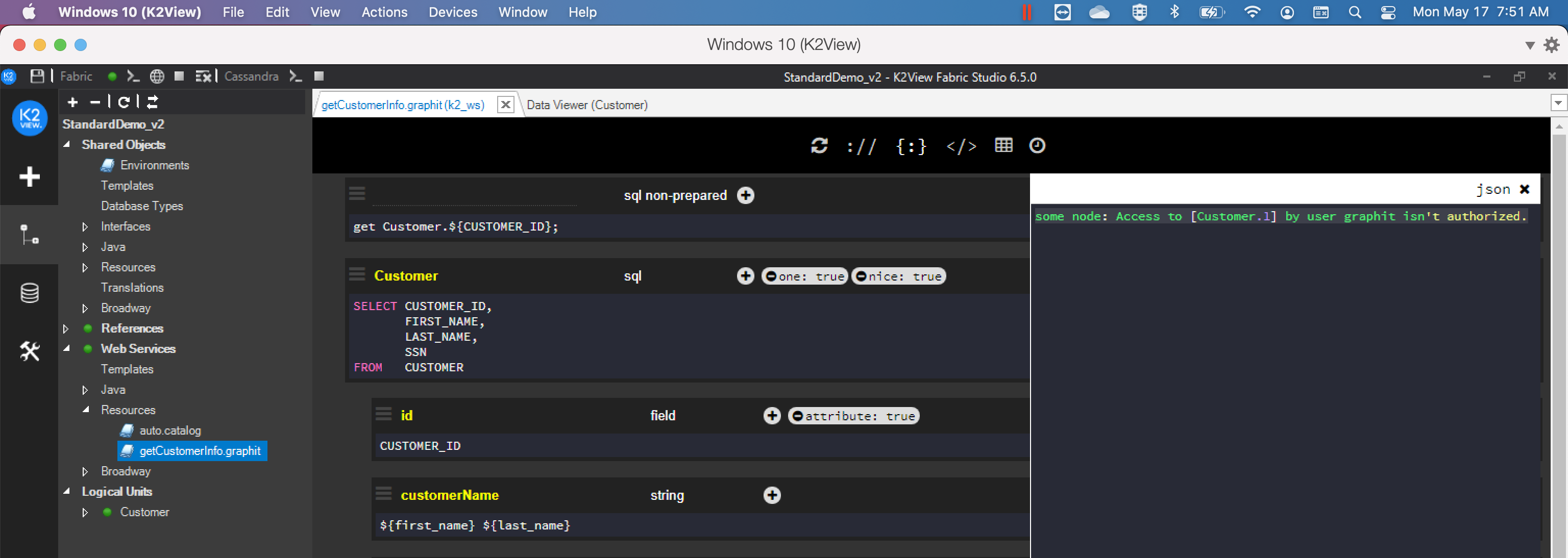Image resolution: width=1568 pixels, height=558 pixels.
Task: Collapse the Web Services tree node
Action: [67, 349]
